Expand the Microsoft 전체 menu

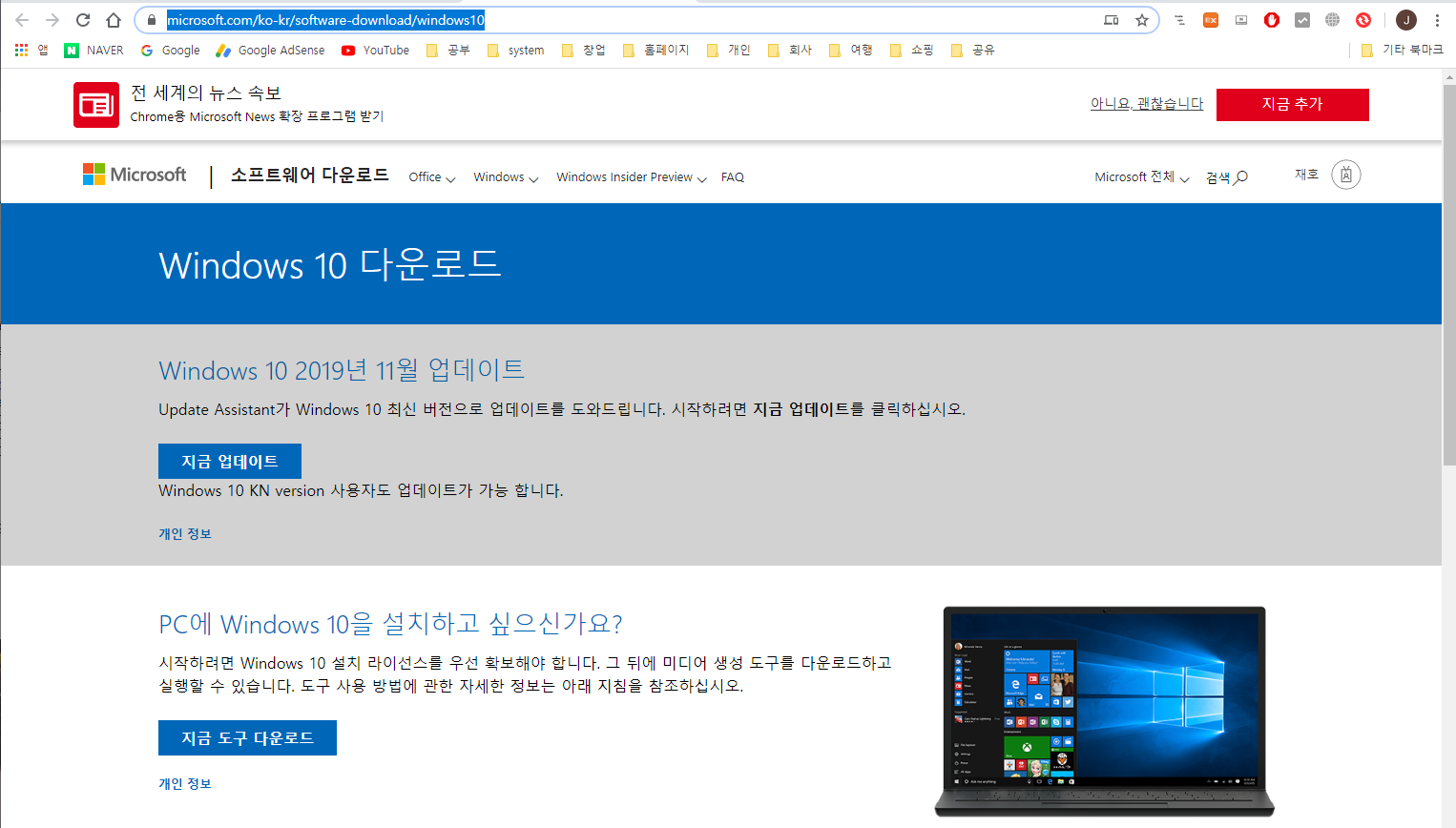pyautogui.click(x=1142, y=177)
